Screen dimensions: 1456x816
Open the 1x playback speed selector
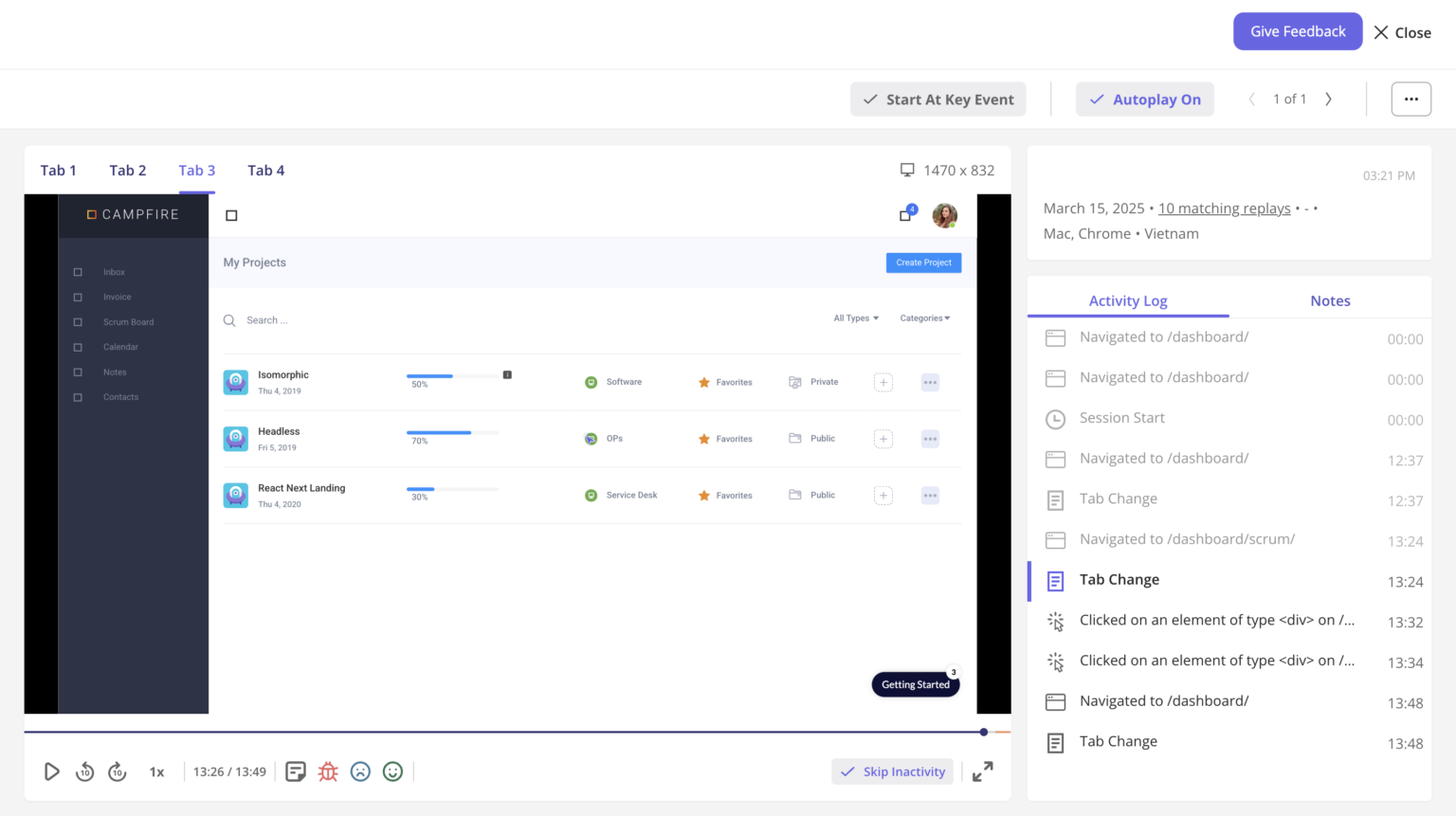[x=156, y=771]
